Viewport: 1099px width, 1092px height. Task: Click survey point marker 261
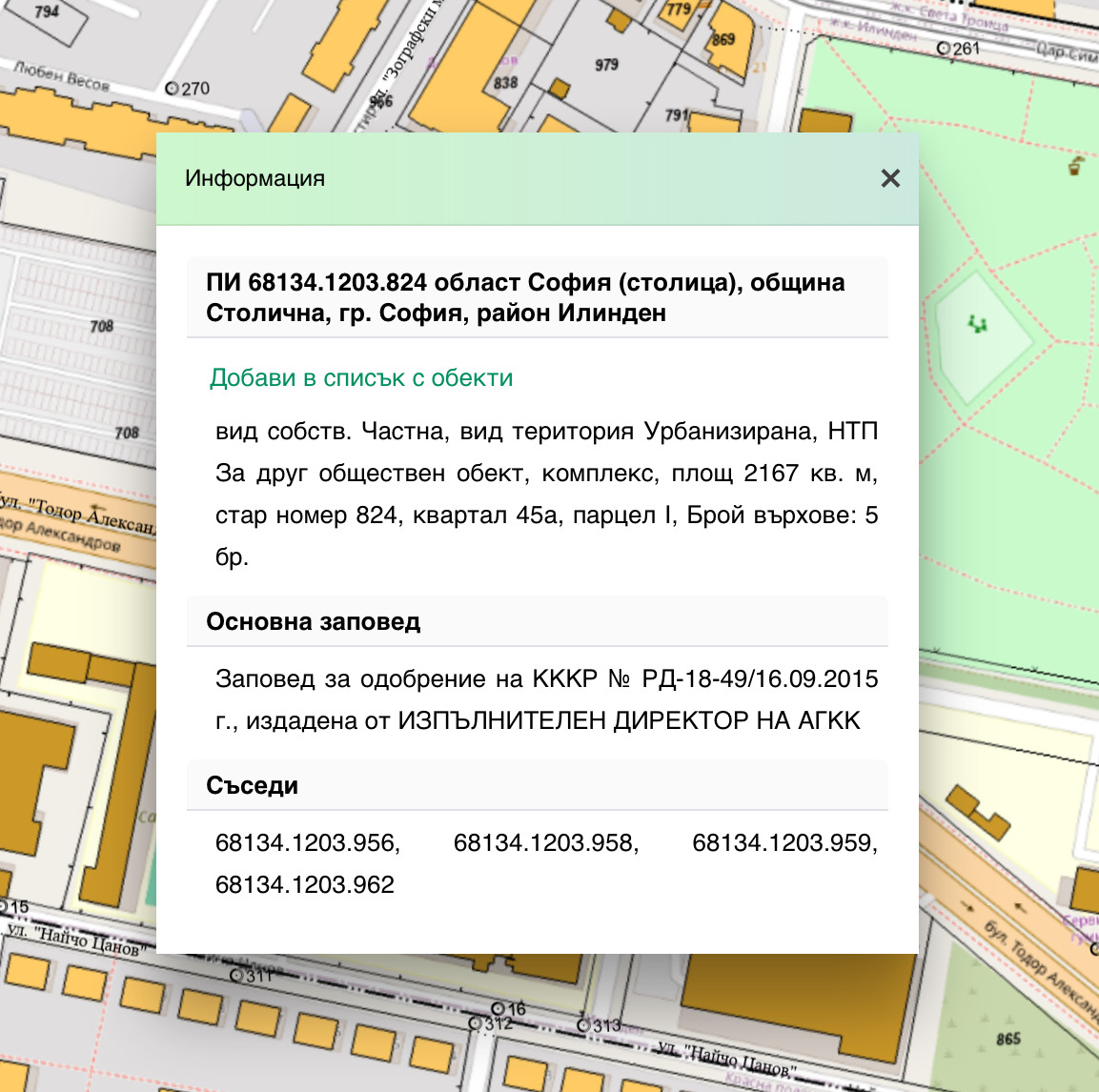944,49
